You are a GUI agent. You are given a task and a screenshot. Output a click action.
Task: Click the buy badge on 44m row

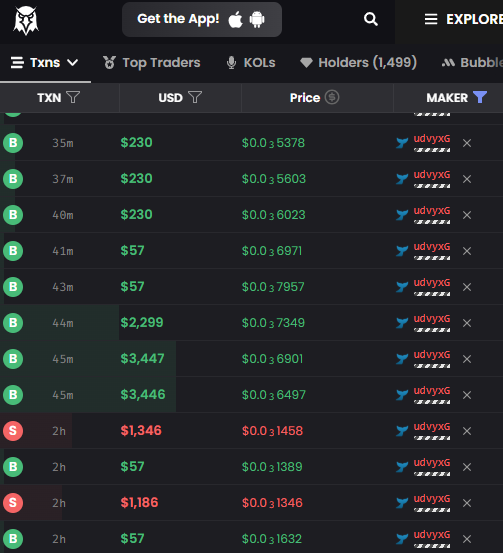13,323
